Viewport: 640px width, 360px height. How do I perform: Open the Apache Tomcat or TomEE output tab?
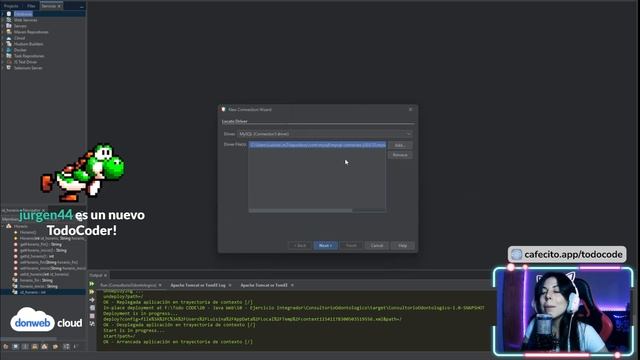pos(264,285)
